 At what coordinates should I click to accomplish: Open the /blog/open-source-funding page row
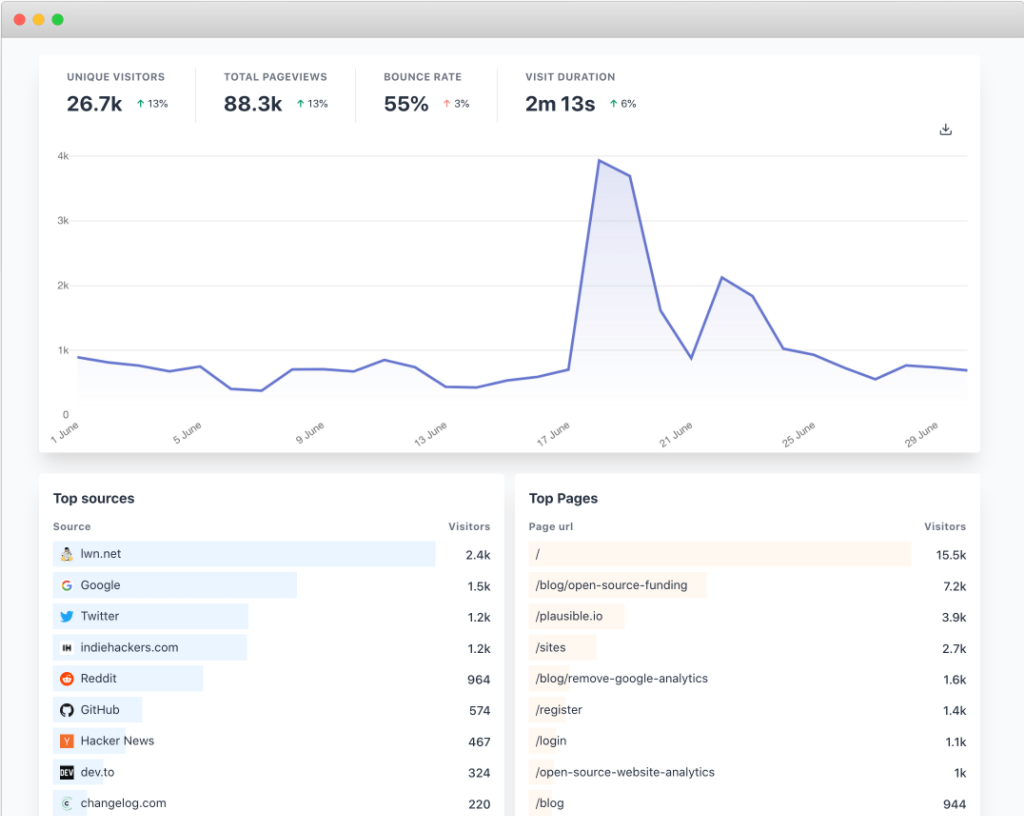(x=611, y=585)
